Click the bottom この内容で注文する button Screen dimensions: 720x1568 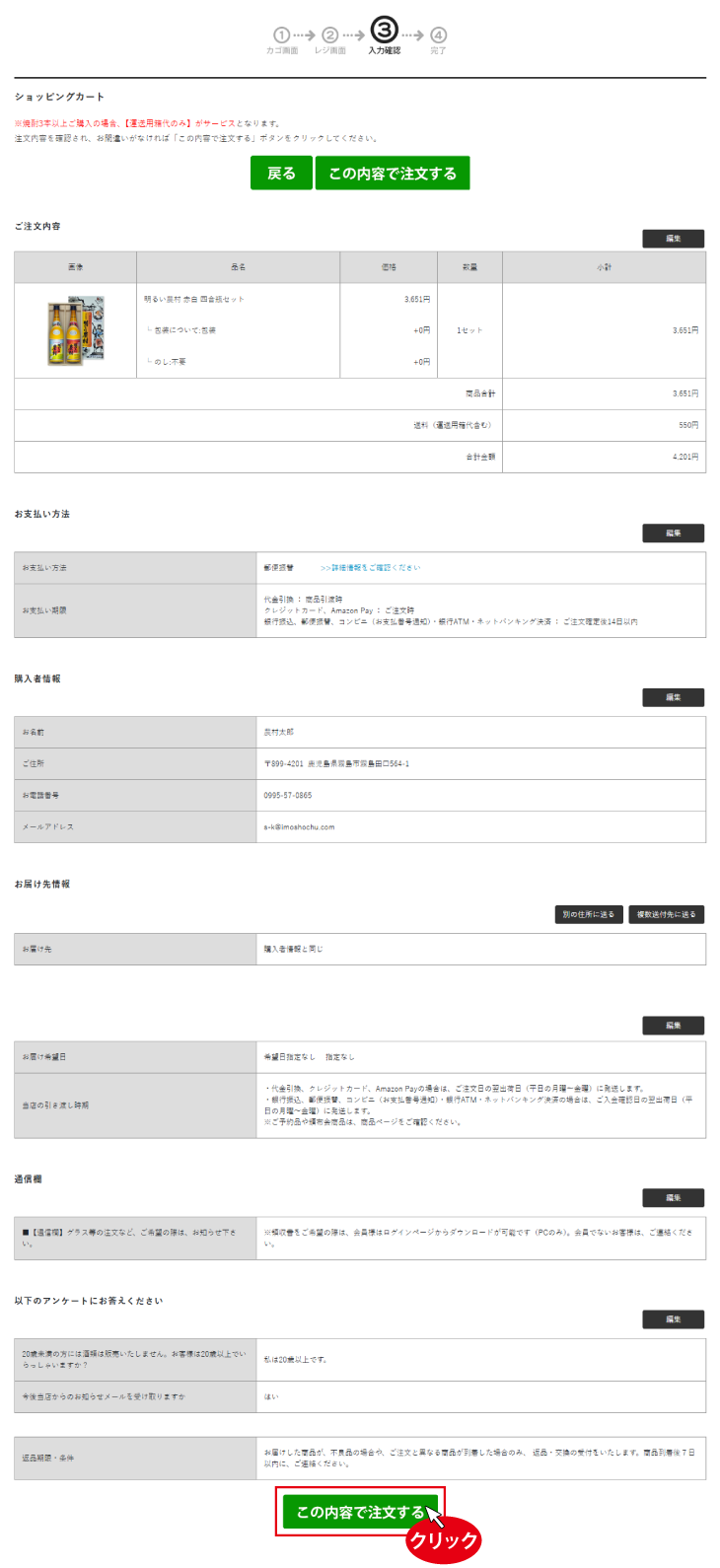tap(360, 1512)
